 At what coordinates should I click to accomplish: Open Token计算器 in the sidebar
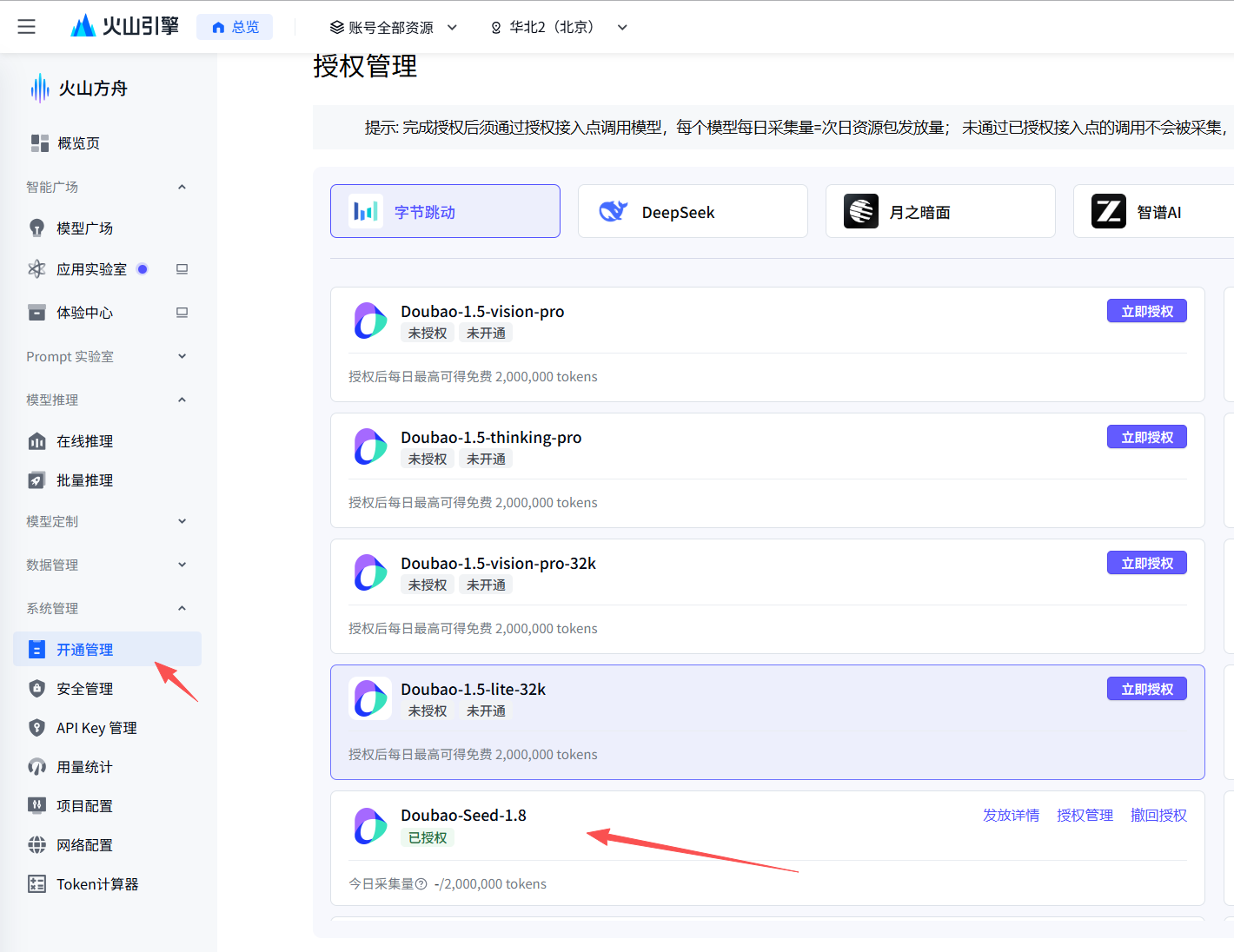pos(107,884)
